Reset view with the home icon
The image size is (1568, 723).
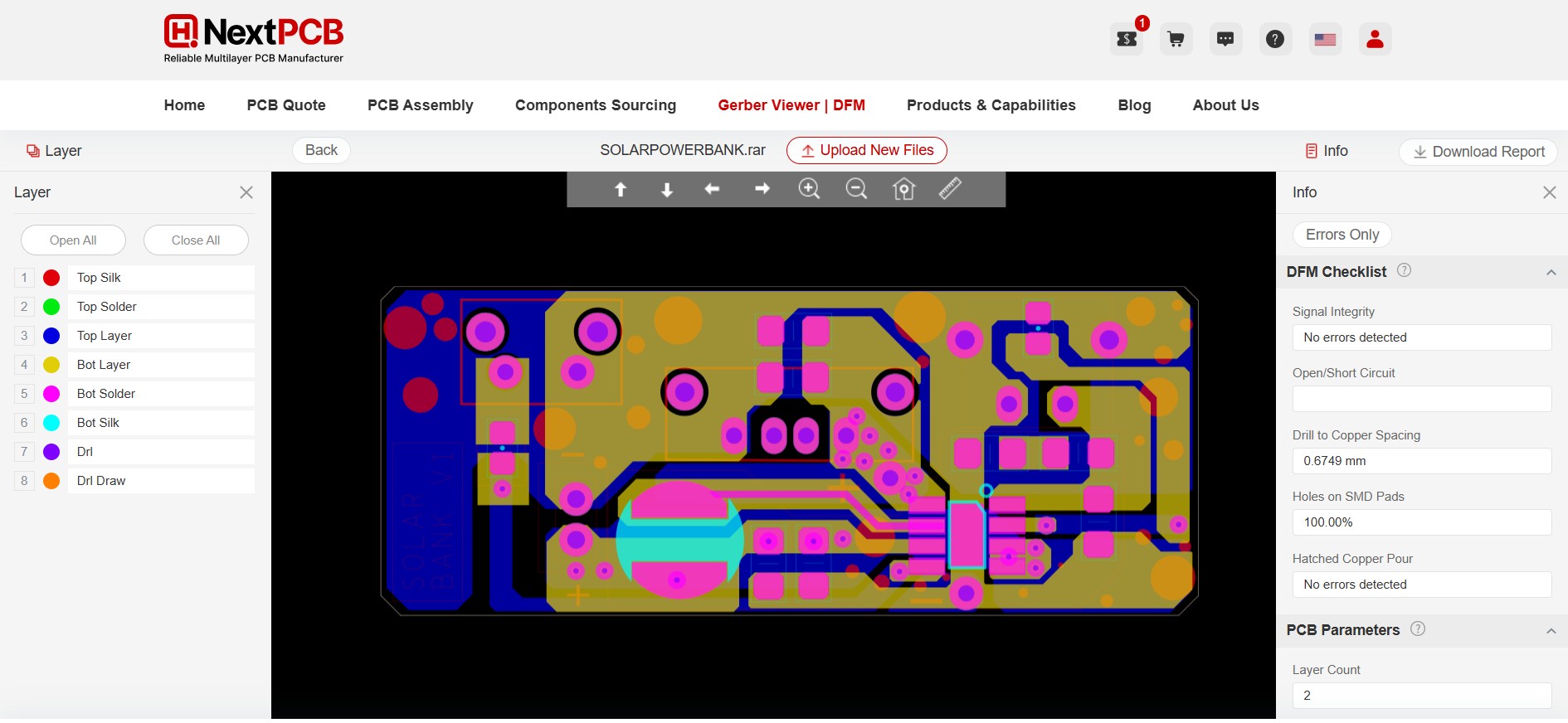[903, 190]
